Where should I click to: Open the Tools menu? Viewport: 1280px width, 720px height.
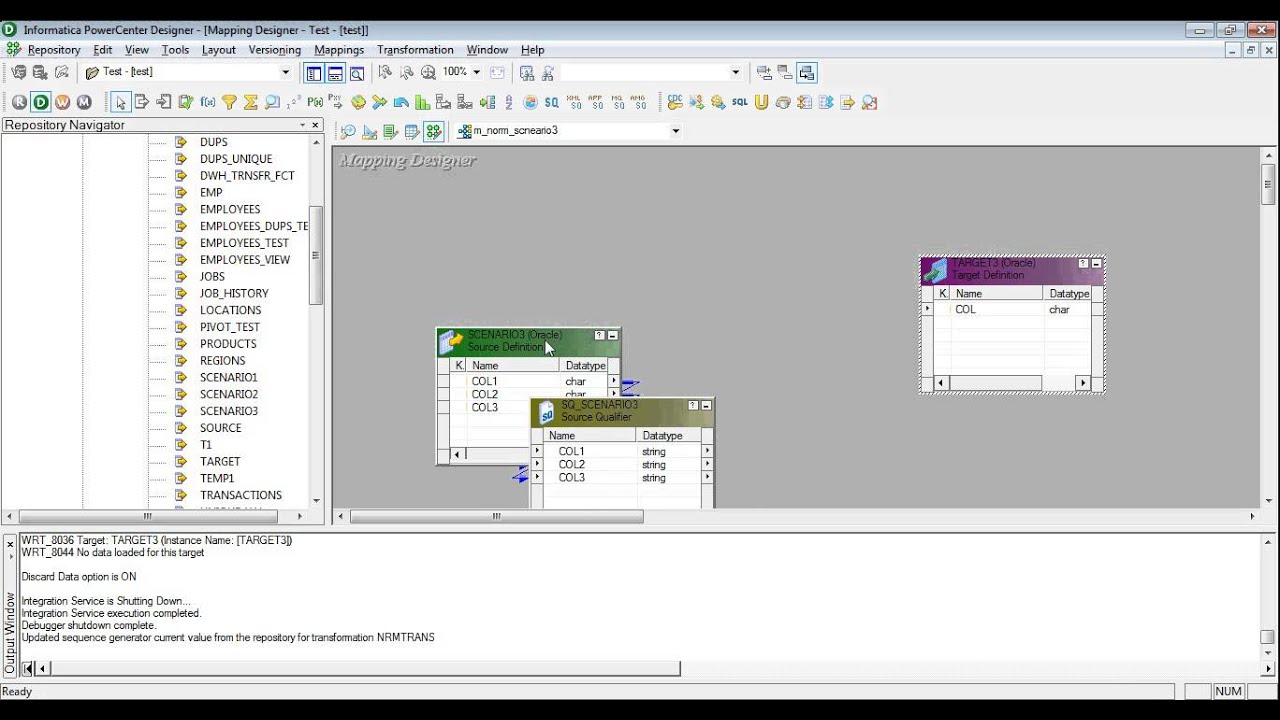pos(175,50)
